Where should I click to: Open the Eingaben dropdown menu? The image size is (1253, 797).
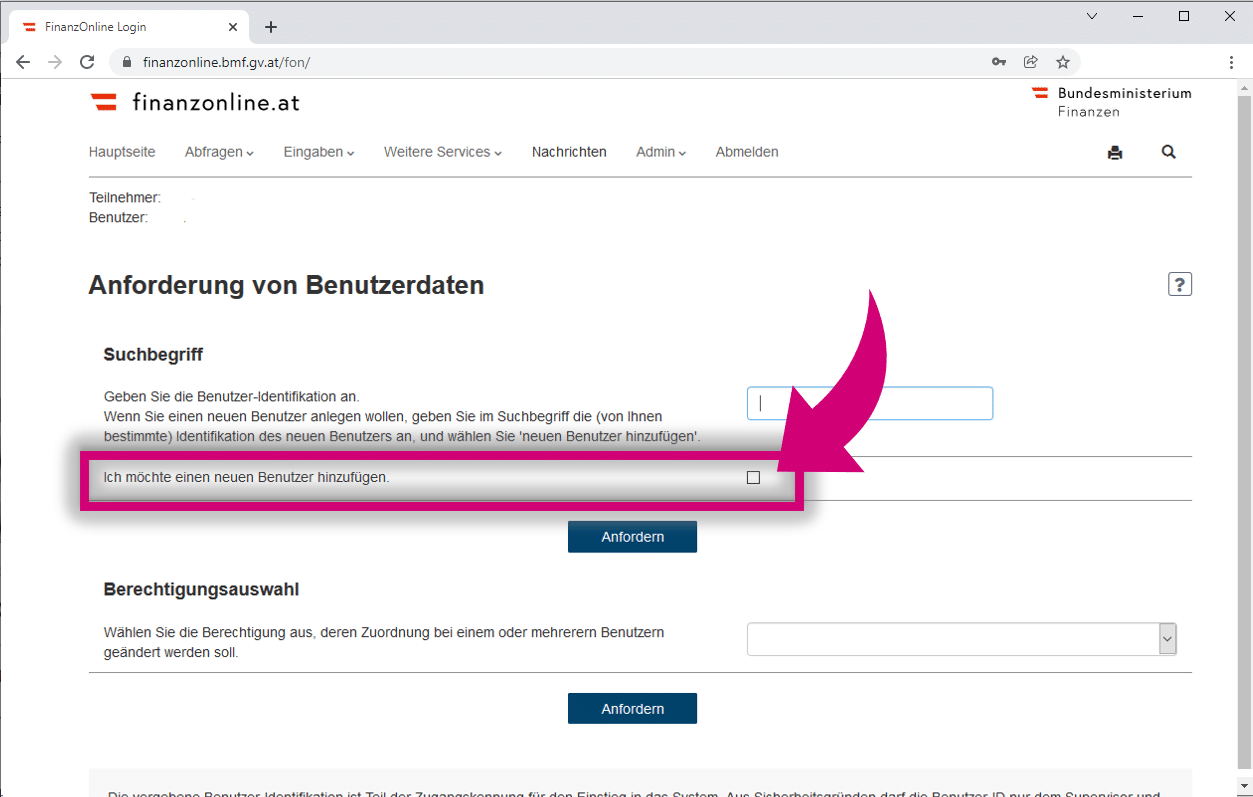(319, 152)
